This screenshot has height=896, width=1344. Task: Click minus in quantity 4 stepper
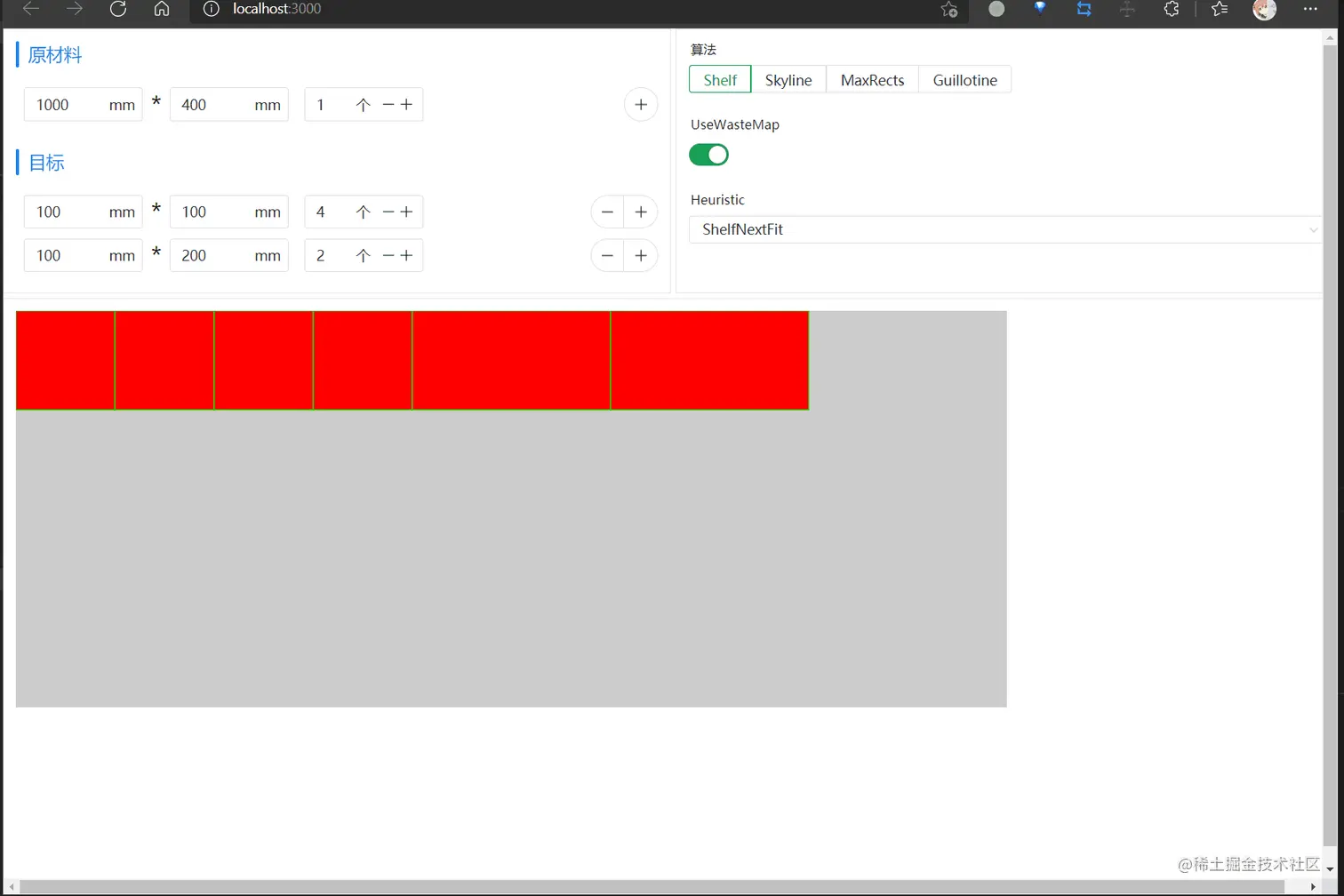(x=388, y=212)
